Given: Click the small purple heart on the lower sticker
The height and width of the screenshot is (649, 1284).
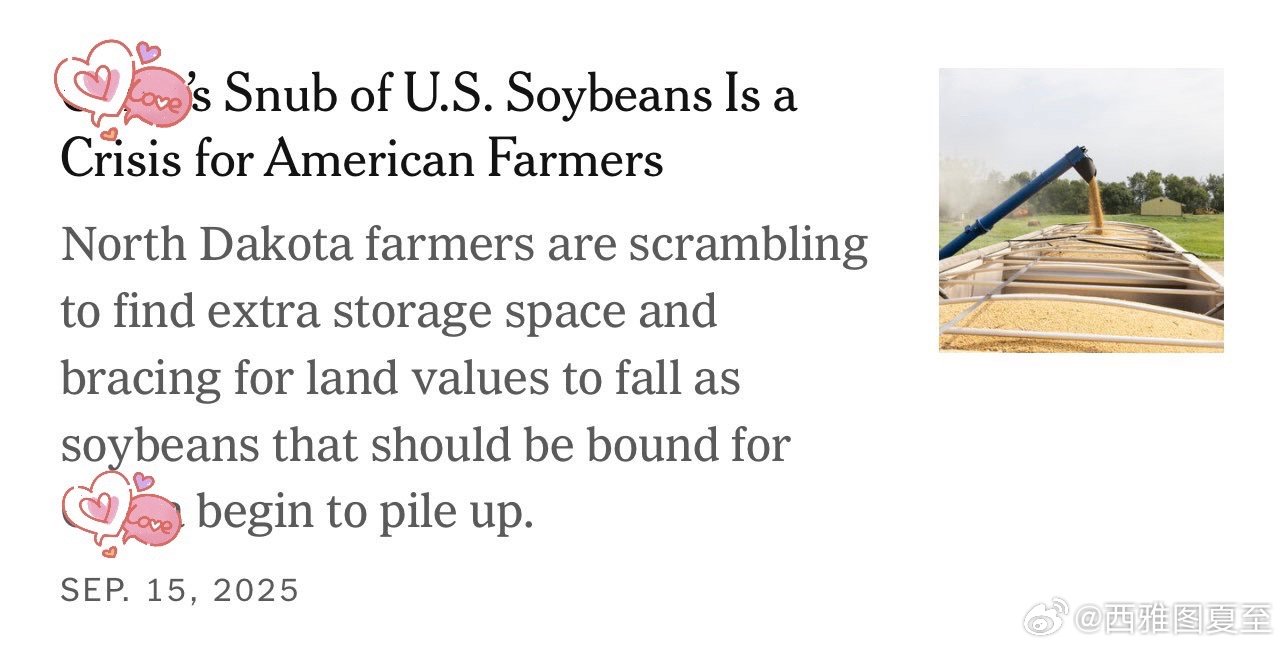Looking at the screenshot, I should [145, 483].
